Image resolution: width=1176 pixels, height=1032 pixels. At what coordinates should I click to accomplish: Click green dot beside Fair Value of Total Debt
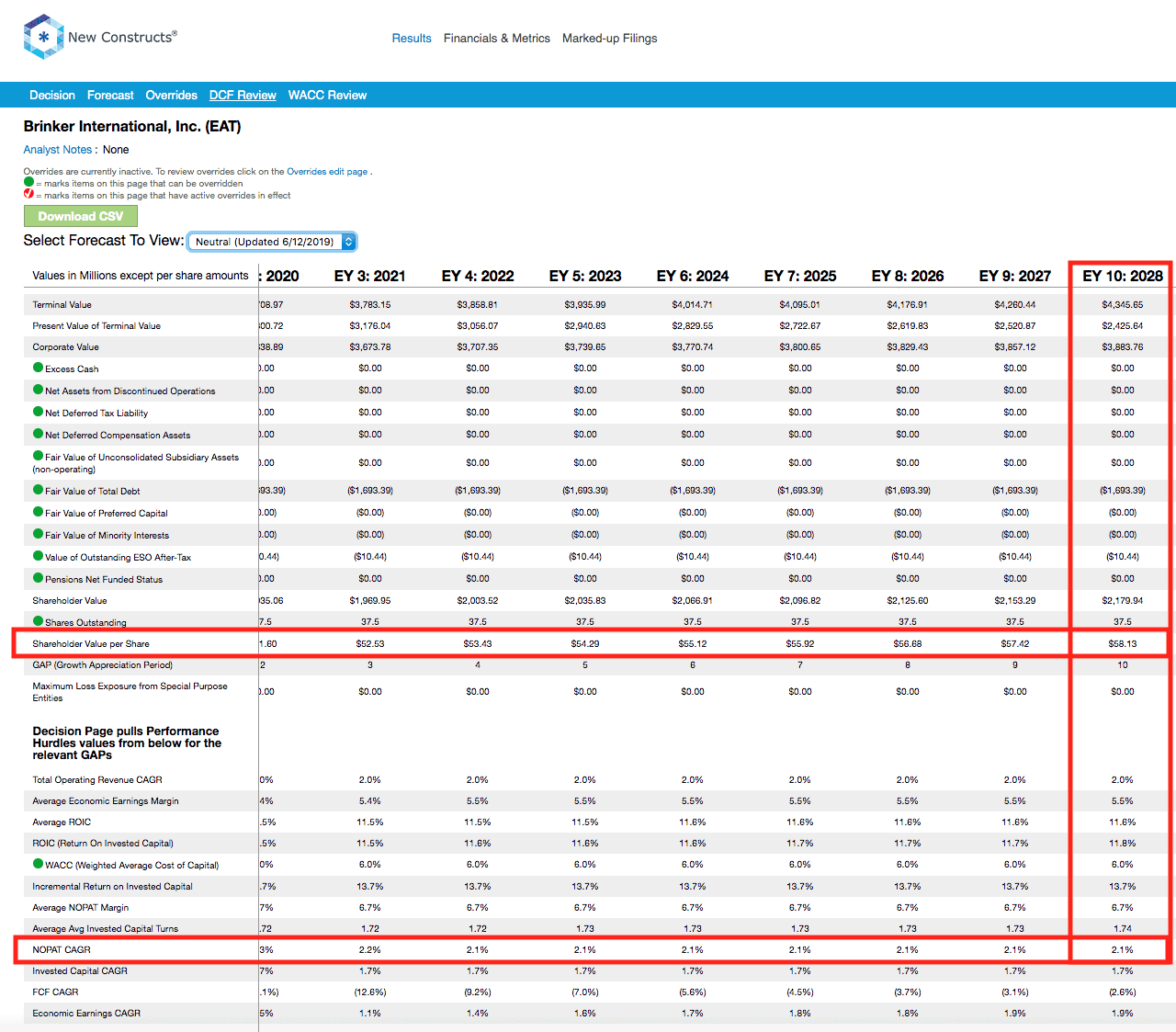tap(38, 490)
